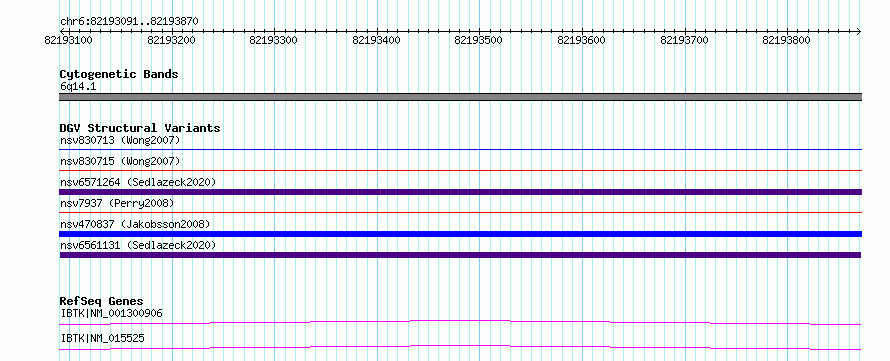Click the magenta line for IBTK|NM_001300906
The image size is (890, 361).
pyautogui.click(x=460, y=322)
